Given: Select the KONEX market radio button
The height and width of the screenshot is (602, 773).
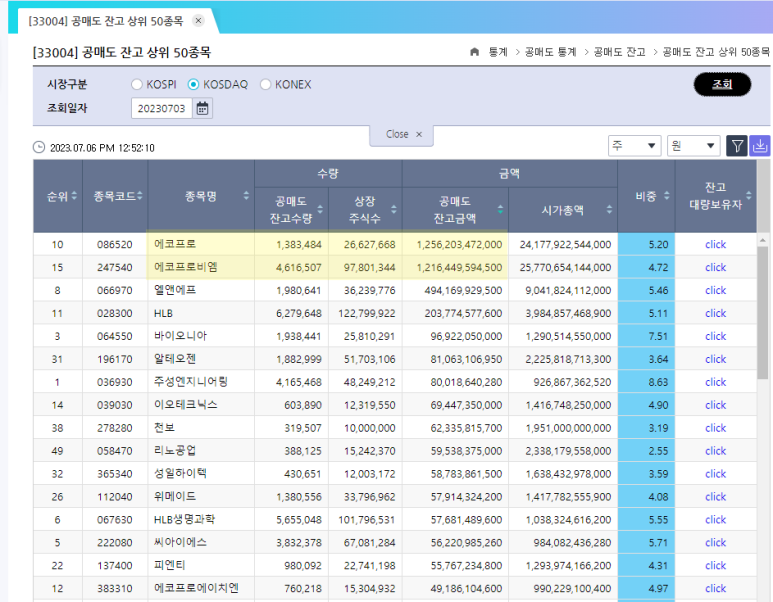Looking at the screenshot, I should (265, 84).
